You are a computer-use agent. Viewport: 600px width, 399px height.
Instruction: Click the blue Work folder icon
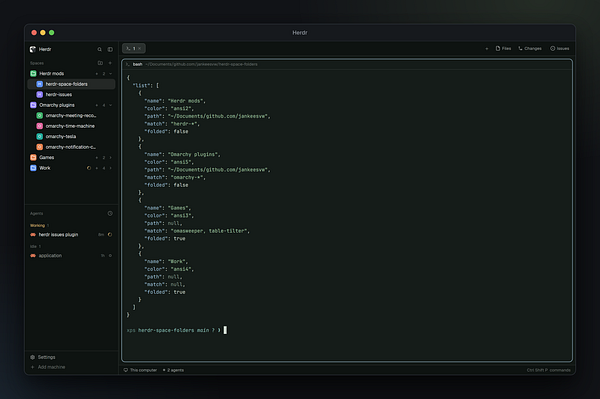coord(33,168)
